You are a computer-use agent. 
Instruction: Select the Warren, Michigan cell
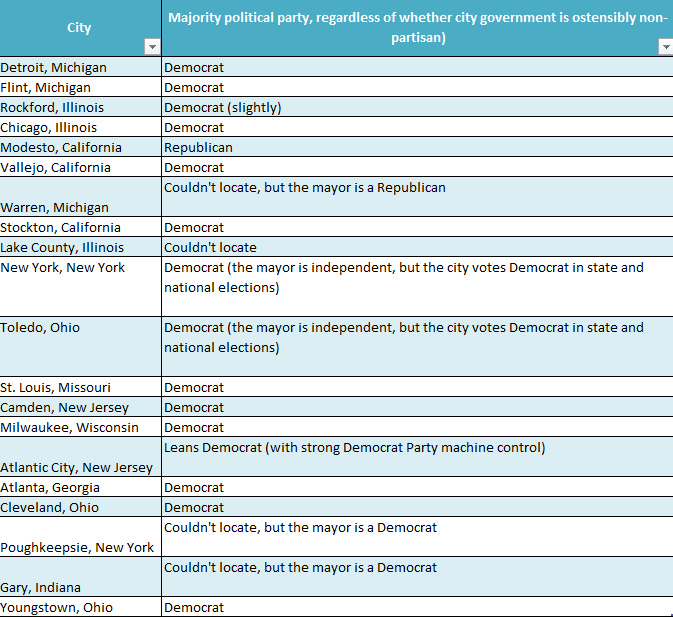click(80, 197)
